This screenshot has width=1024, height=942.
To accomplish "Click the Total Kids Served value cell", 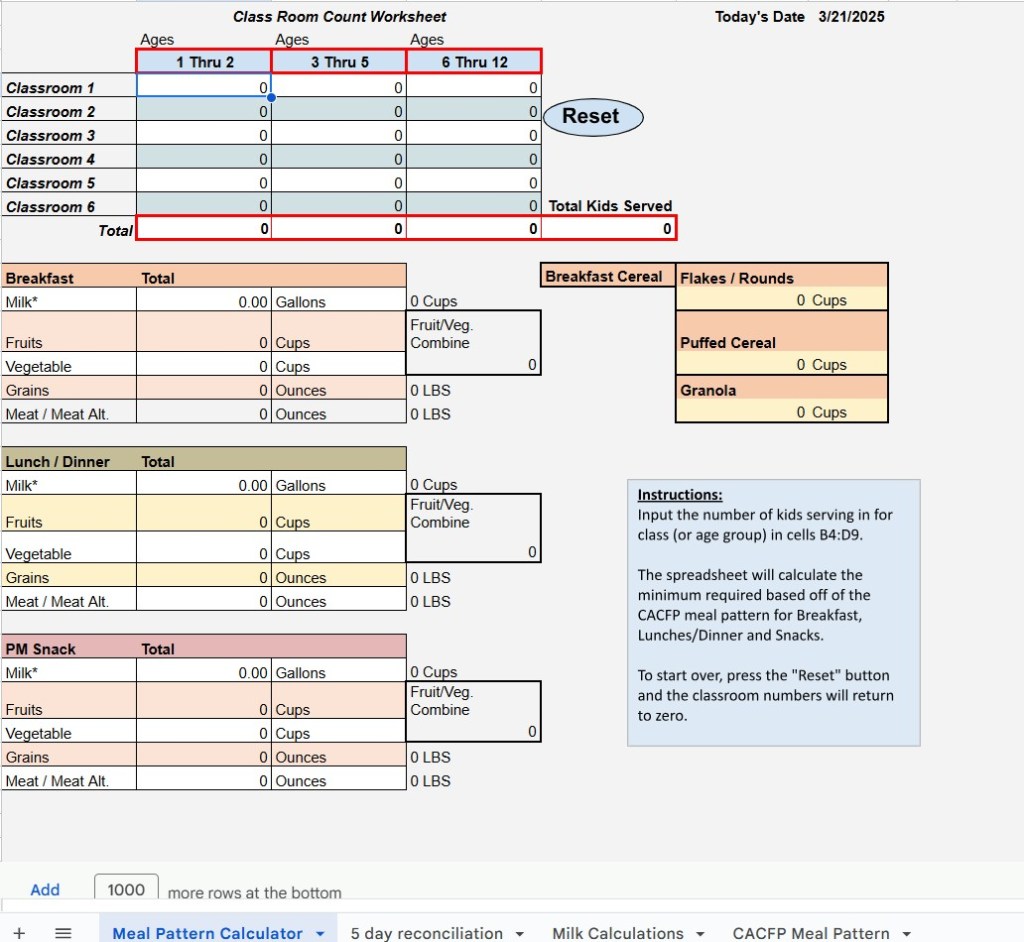I will pyautogui.click(x=609, y=229).
